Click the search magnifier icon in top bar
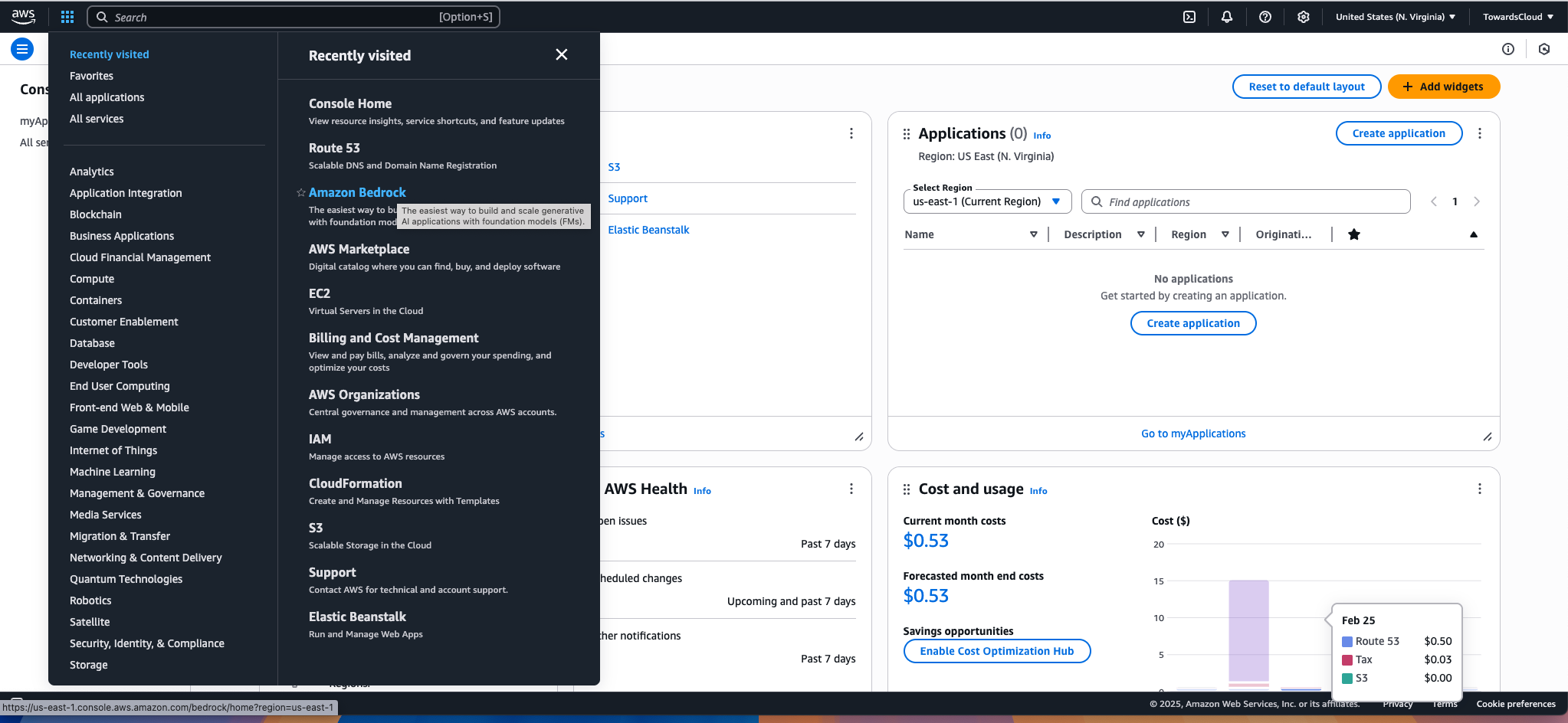Viewport: 1568px width, 723px height. 102,17
